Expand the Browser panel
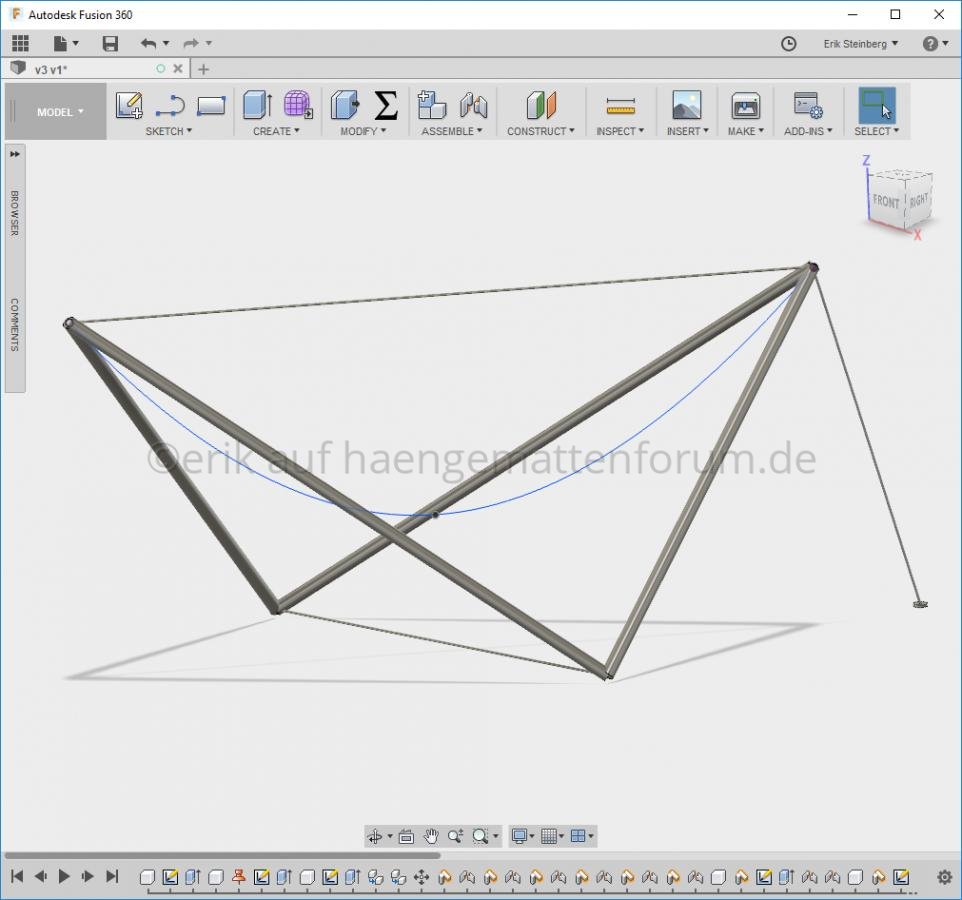The width and height of the screenshot is (962, 900). pyautogui.click(x=15, y=154)
